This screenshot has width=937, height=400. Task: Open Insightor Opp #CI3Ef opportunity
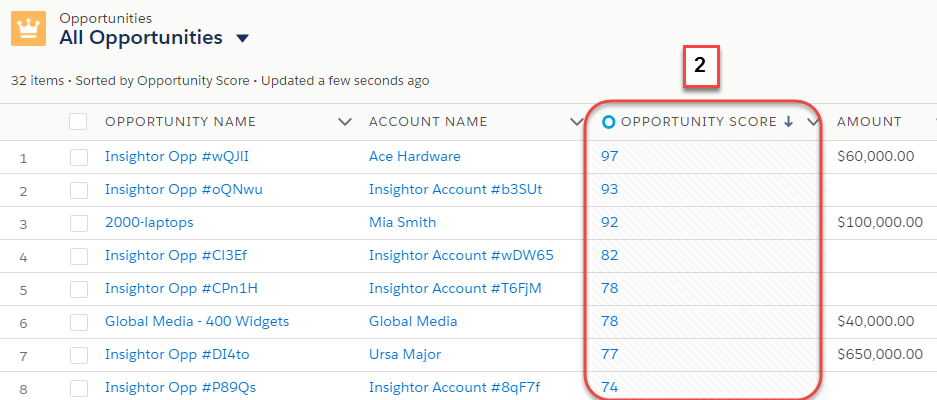[176, 255]
